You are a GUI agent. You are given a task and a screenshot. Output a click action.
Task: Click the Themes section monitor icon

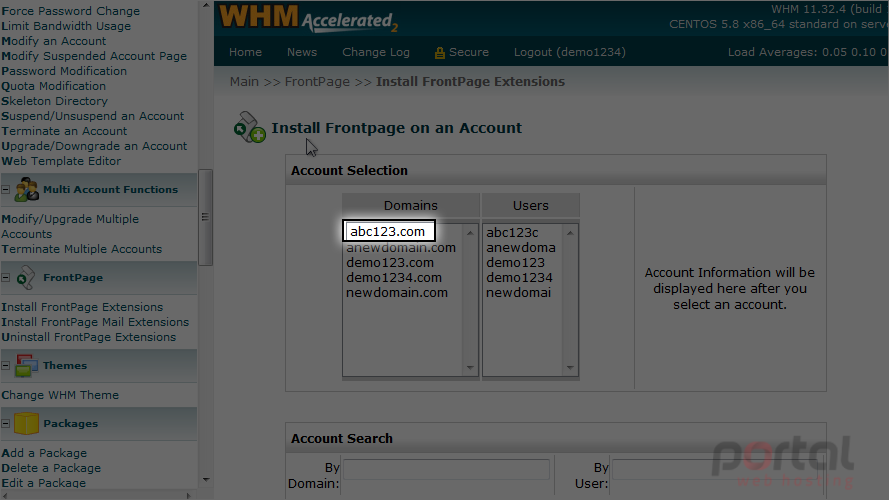[26, 366]
